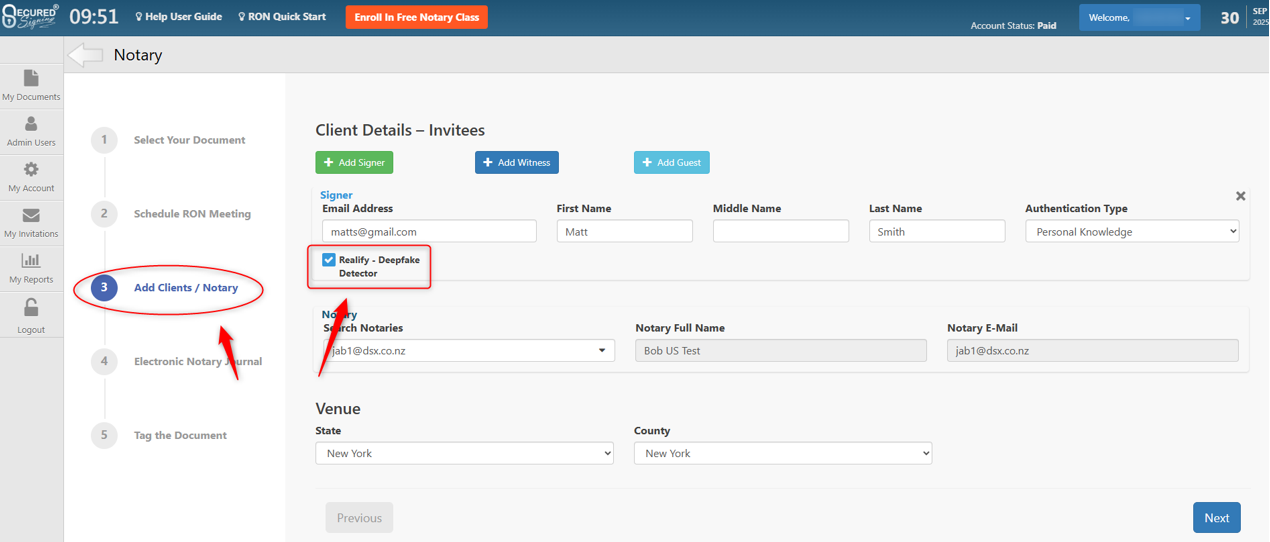Uncheck Realify Deepfake Detector checkbox
Image resolution: width=1270 pixels, height=542 pixels.
pyautogui.click(x=329, y=260)
